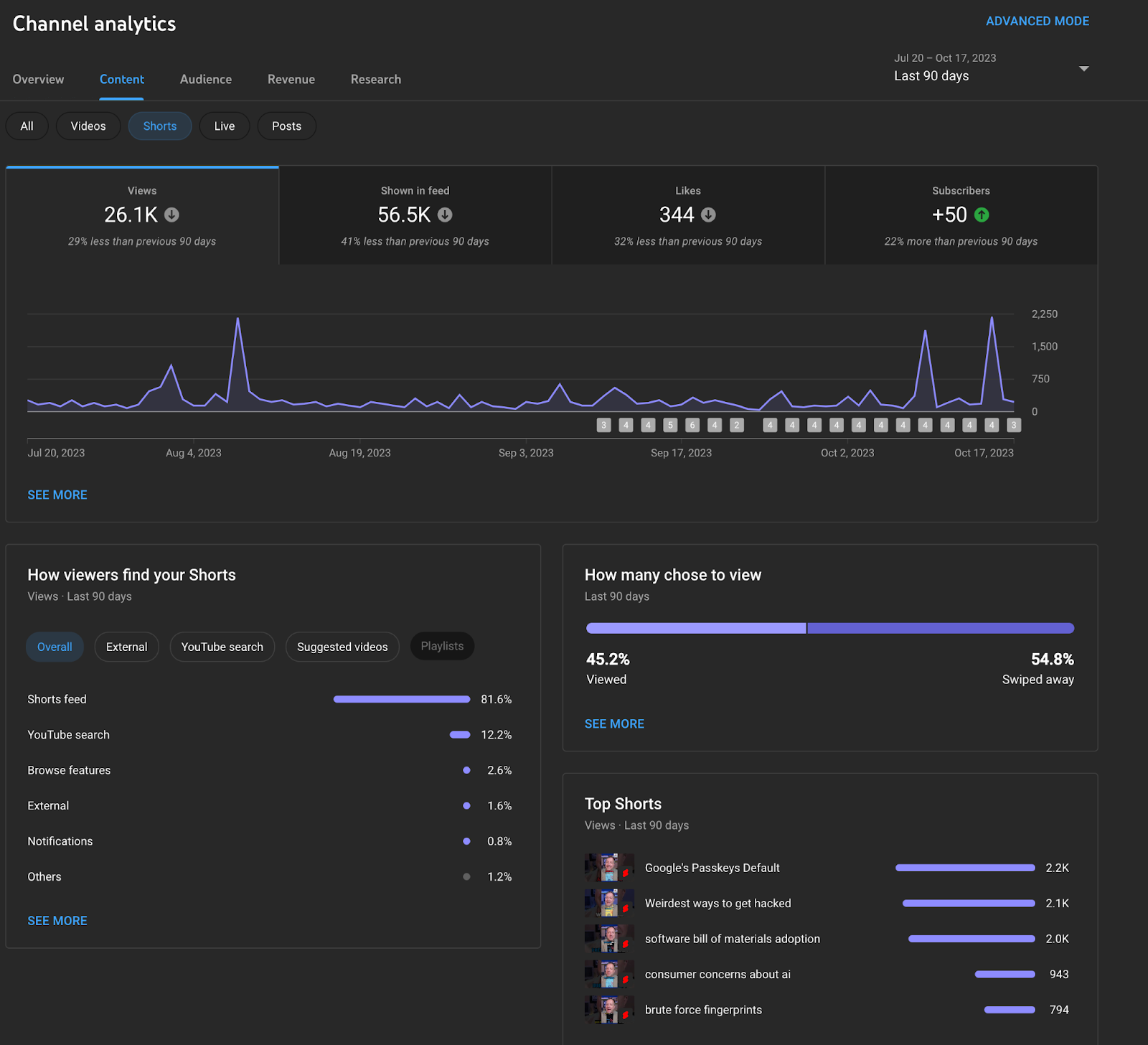Pick the Suggested videos chip

(342, 647)
